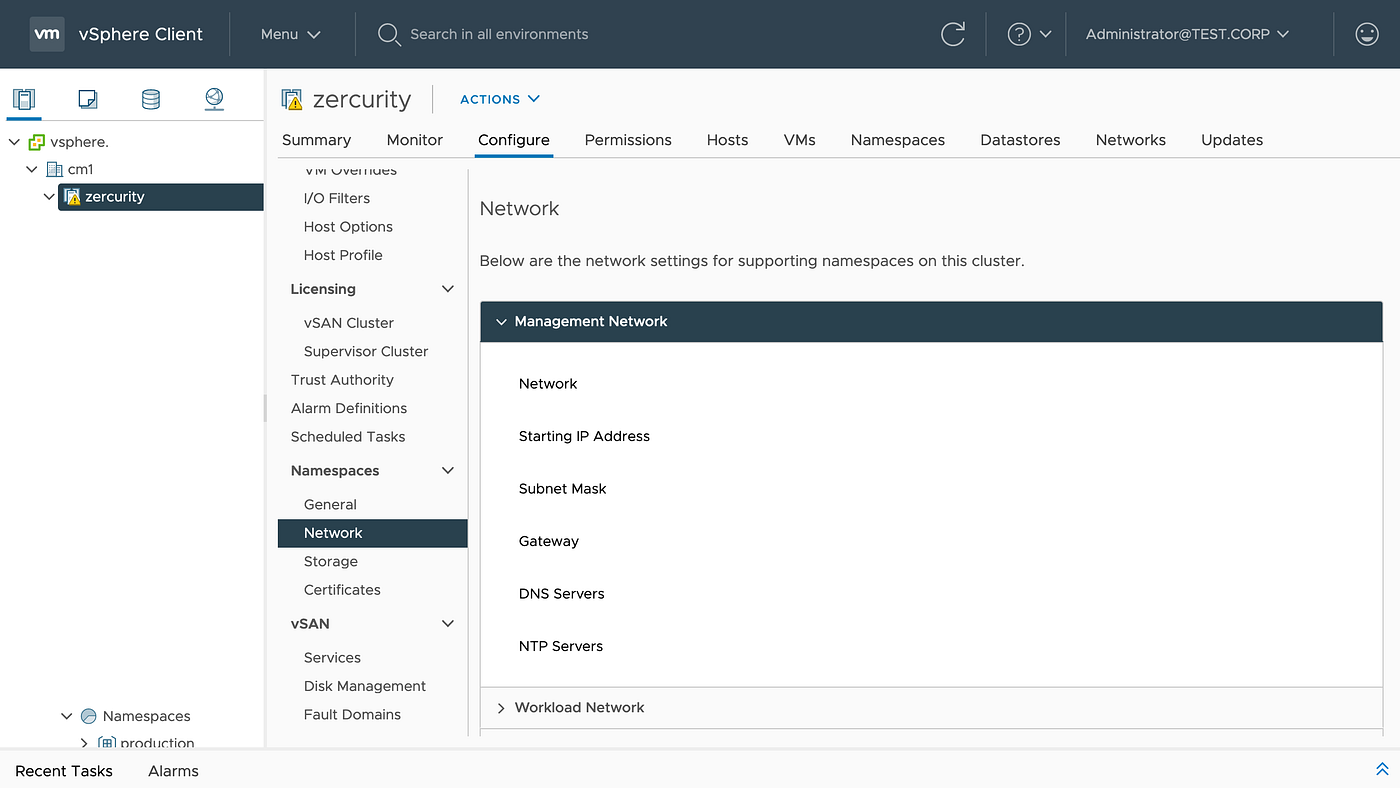Click the "Starting IP Address" label

pos(584,436)
